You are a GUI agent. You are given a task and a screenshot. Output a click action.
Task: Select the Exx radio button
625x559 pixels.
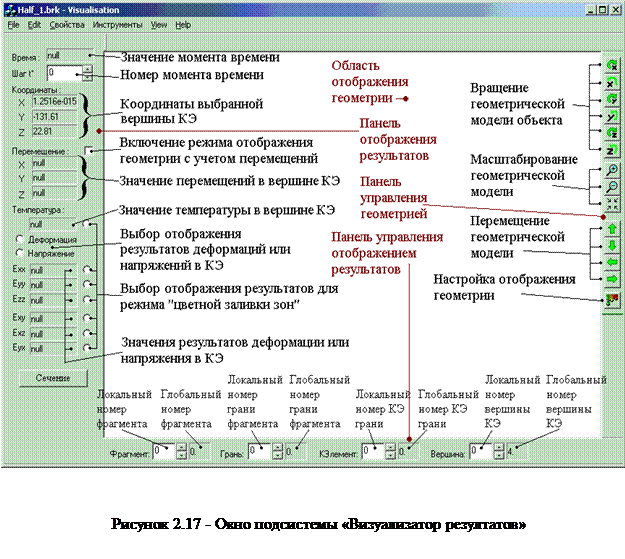[x=86, y=270]
